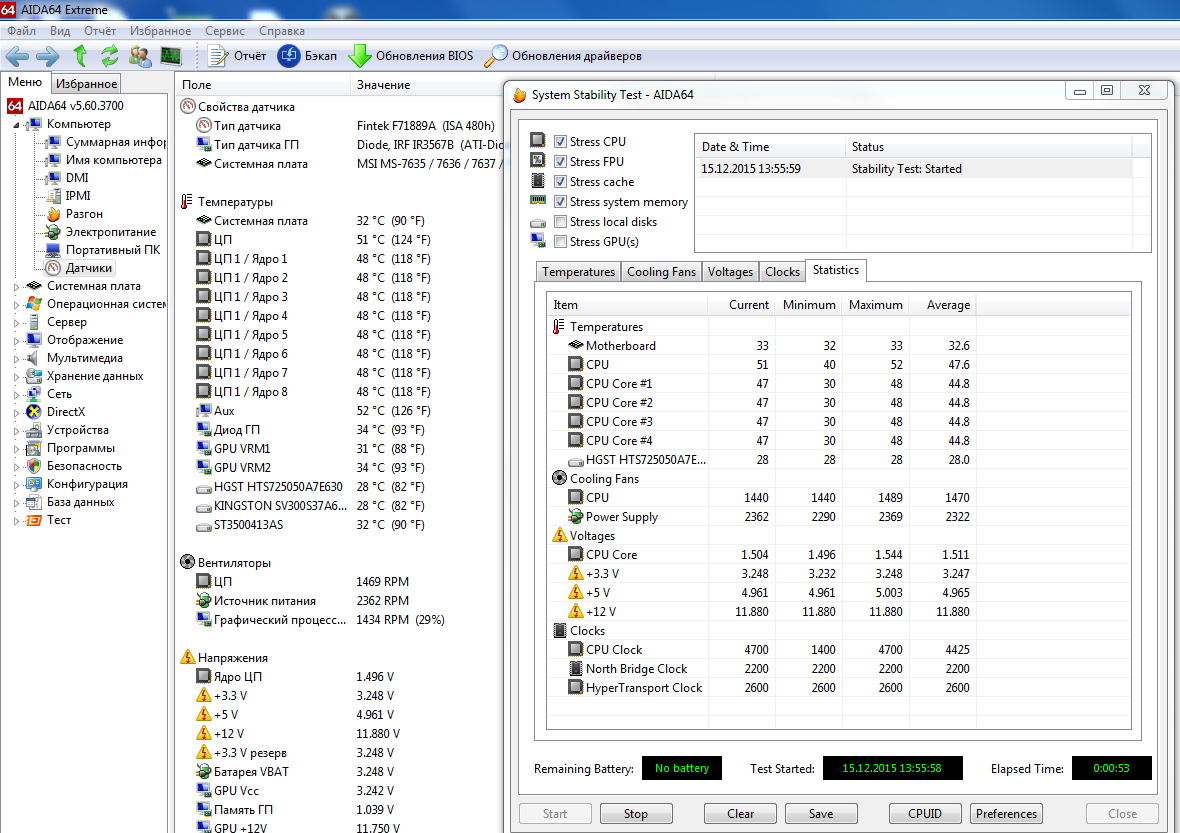Click the Refresh toolbar icon
The width and height of the screenshot is (1180, 833).
110,56
